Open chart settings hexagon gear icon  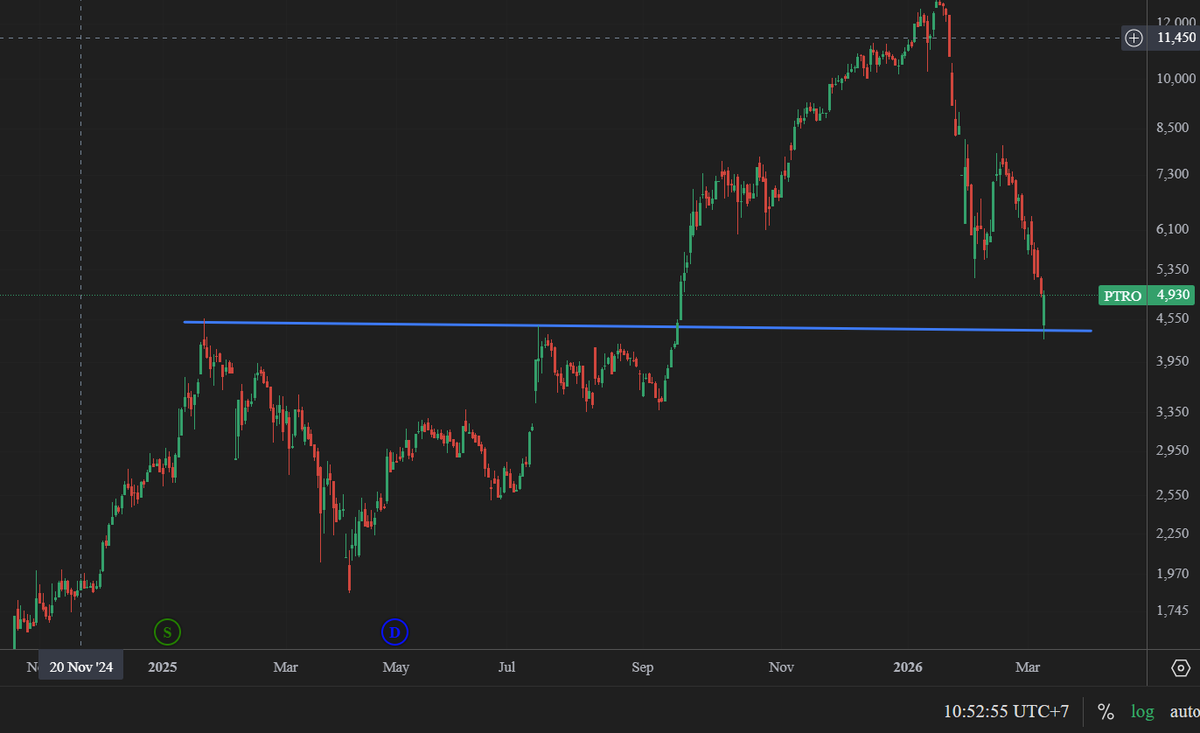coord(1180,667)
